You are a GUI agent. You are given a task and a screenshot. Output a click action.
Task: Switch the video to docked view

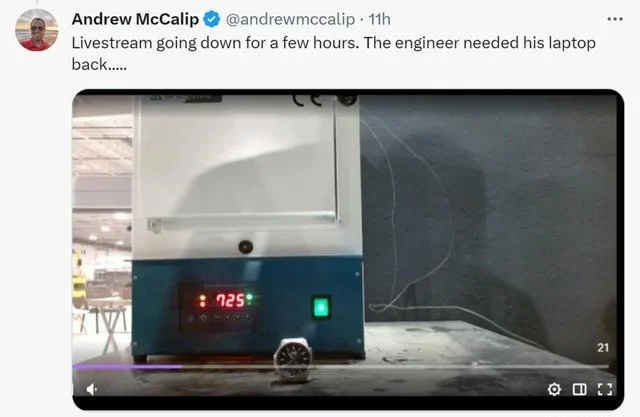coord(579,389)
